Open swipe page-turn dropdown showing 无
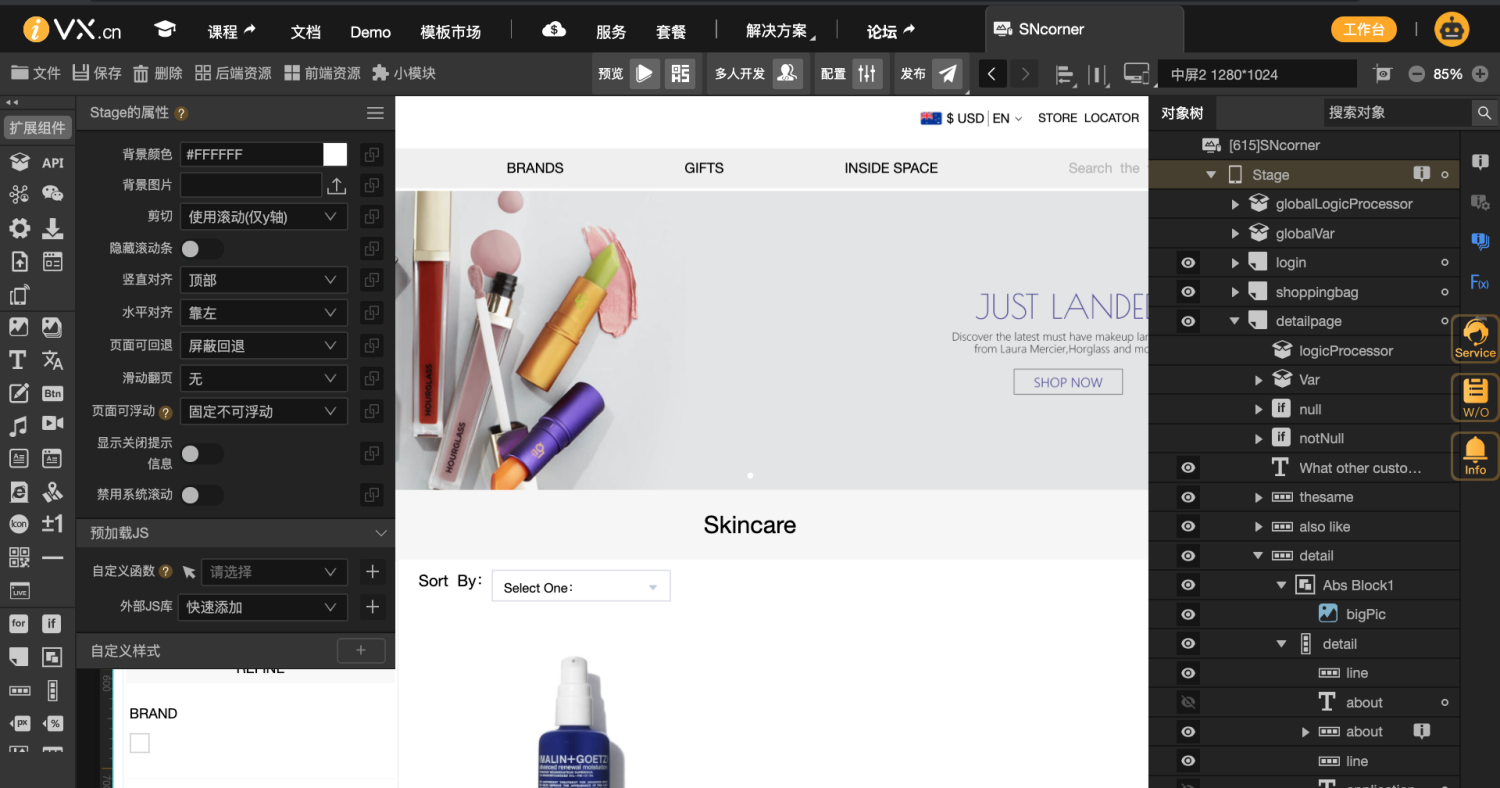1500x788 pixels. click(x=264, y=379)
